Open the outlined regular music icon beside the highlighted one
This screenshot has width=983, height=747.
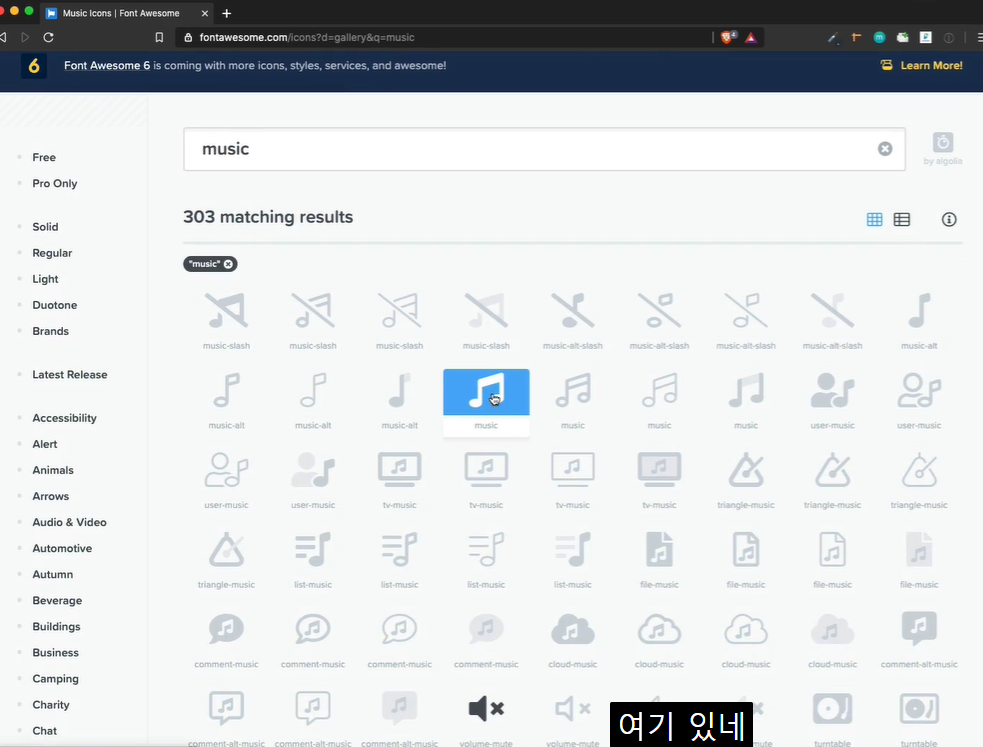(572, 390)
